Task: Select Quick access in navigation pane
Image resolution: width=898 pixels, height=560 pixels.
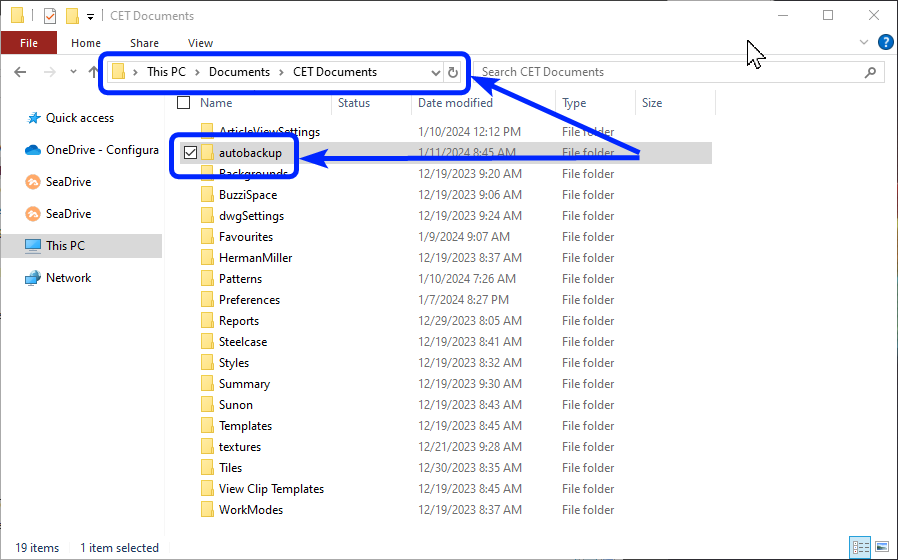Action: pyautogui.click(x=80, y=118)
